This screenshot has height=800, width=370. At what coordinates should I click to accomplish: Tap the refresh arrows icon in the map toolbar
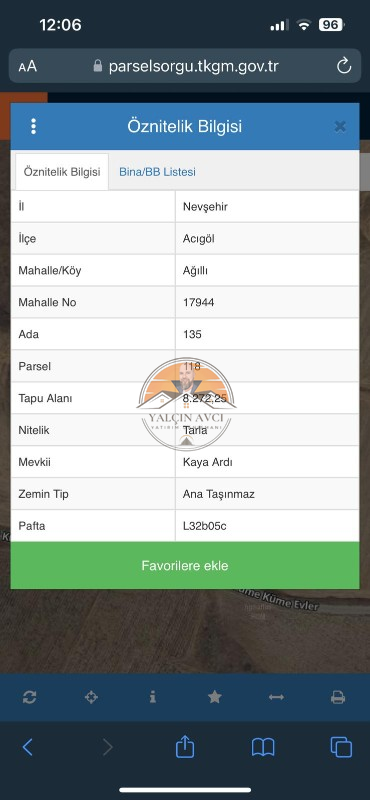[30, 697]
